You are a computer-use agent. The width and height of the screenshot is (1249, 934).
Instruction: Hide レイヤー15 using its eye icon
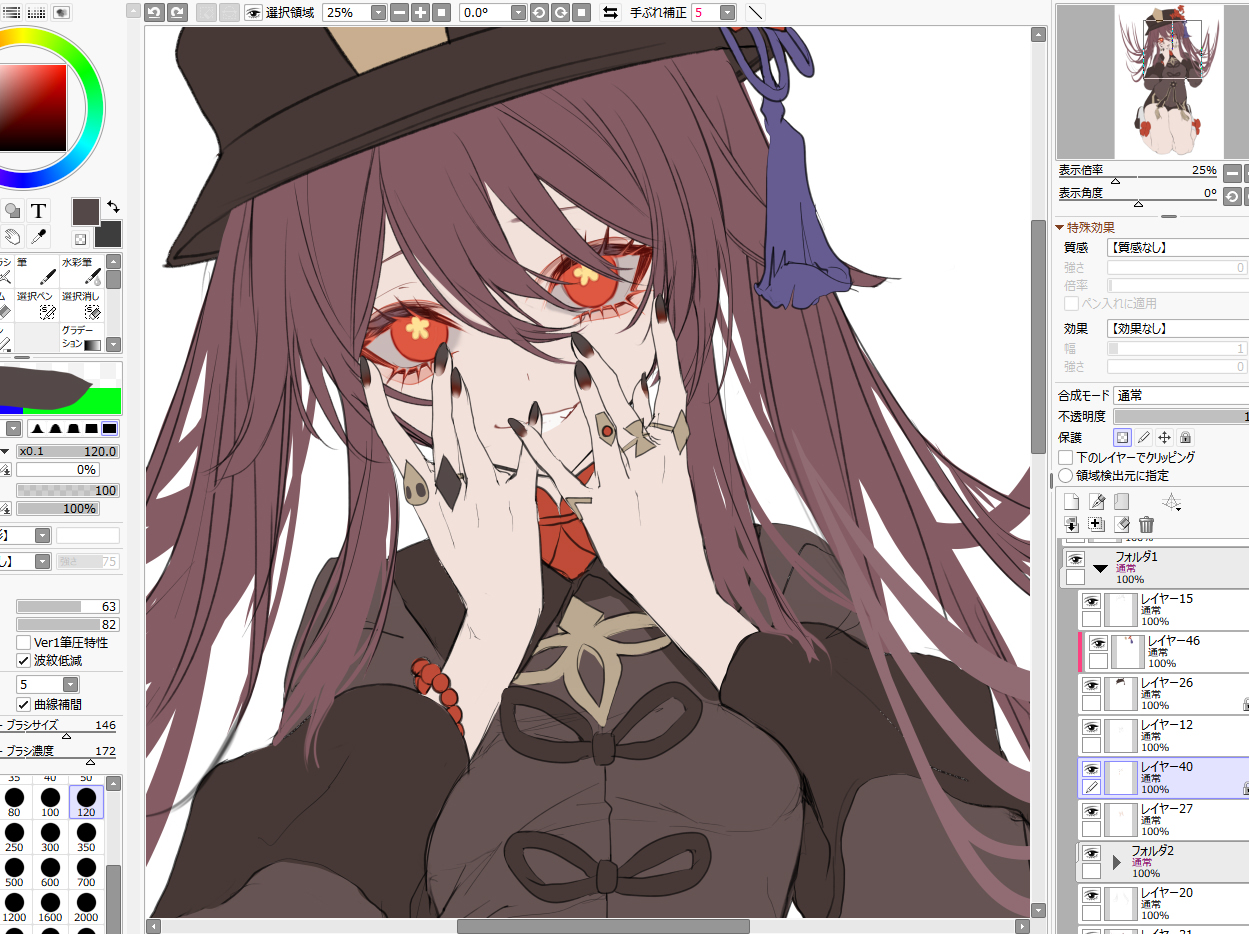(x=1091, y=600)
